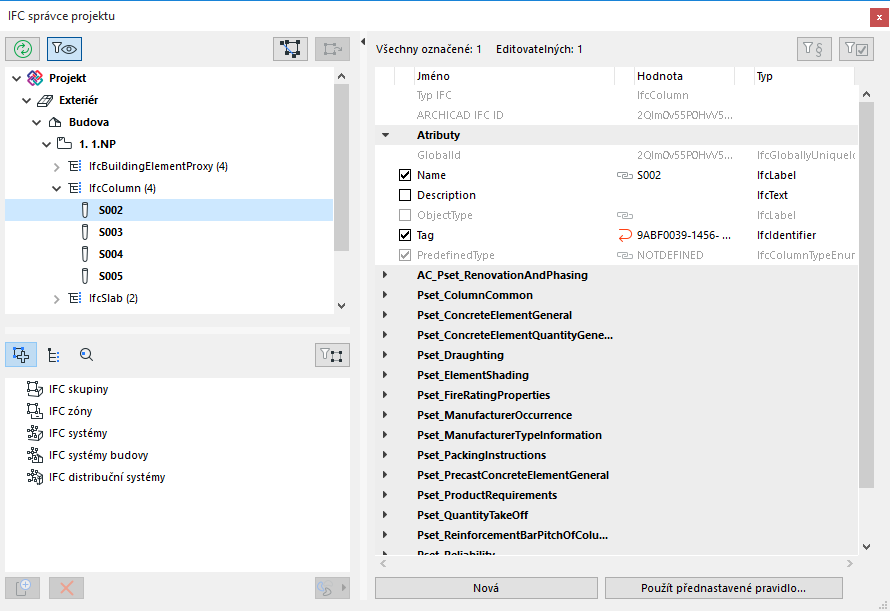This screenshot has height=611, width=890.
Task: Click the green refresh/synchronize icon
Action: 23,49
